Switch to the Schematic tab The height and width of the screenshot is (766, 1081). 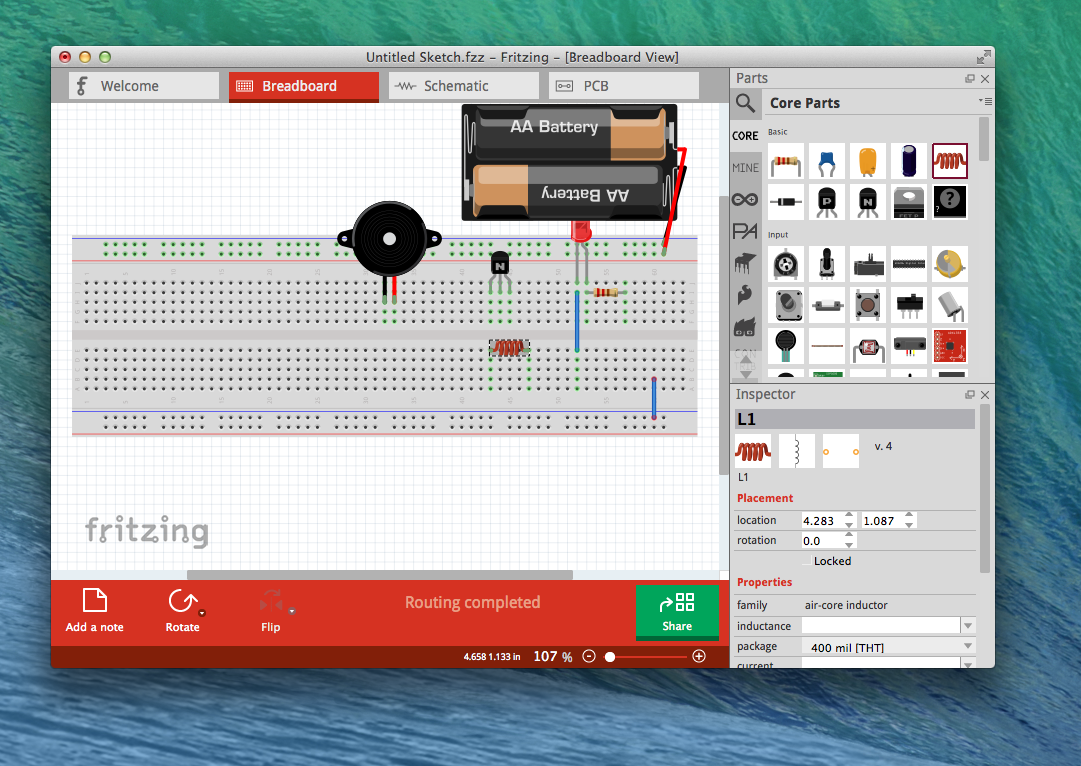[463, 86]
